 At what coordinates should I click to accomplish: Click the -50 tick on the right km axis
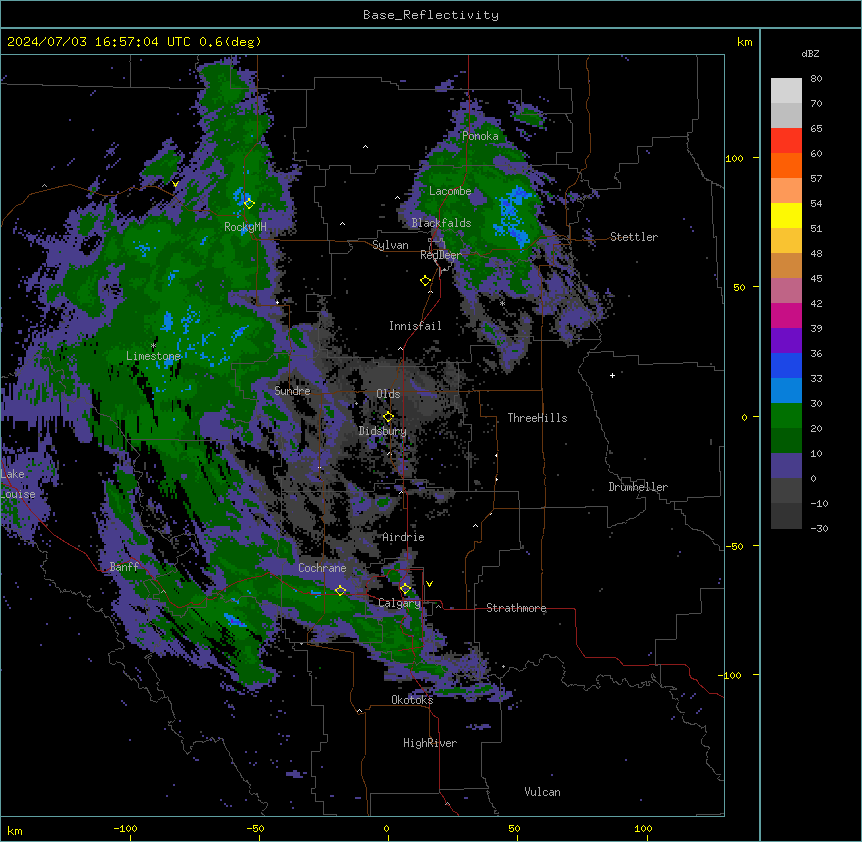[734, 546]
